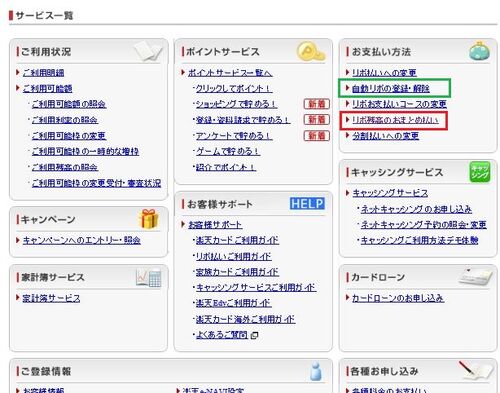Open リボ残高のおまとめ払い link

(x=395, y=120)
